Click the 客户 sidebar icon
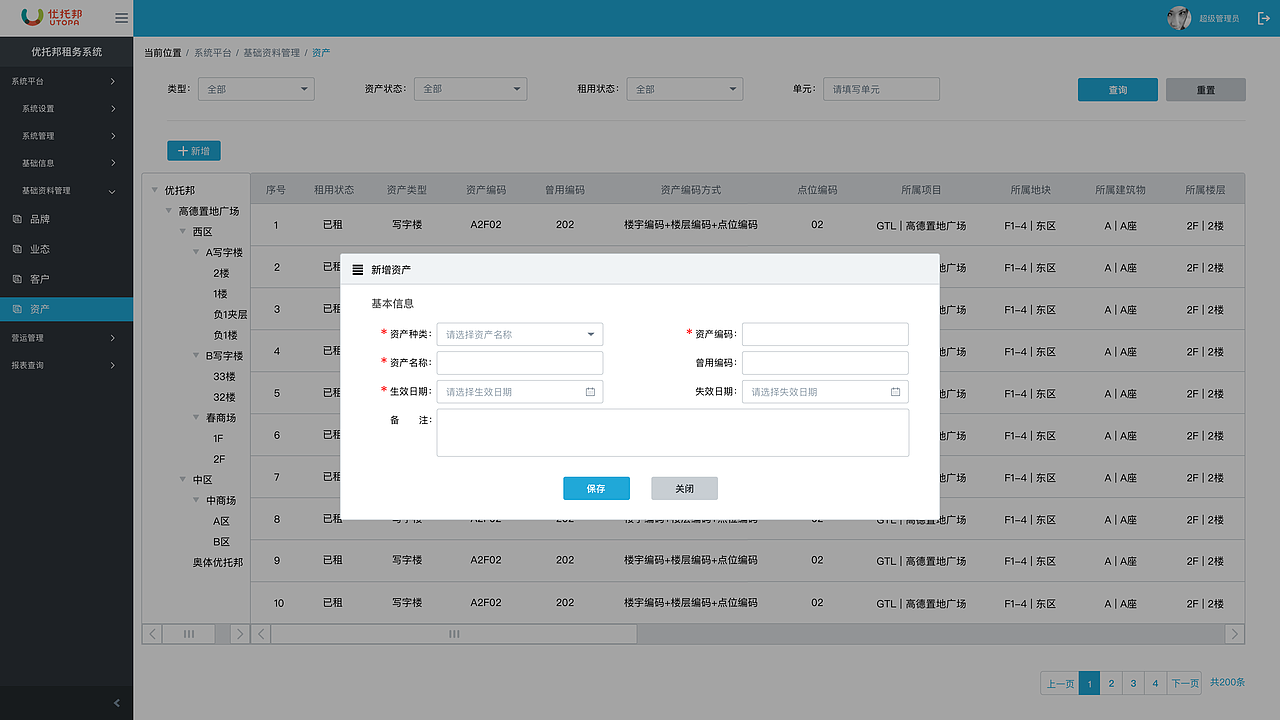 (16, 279)
